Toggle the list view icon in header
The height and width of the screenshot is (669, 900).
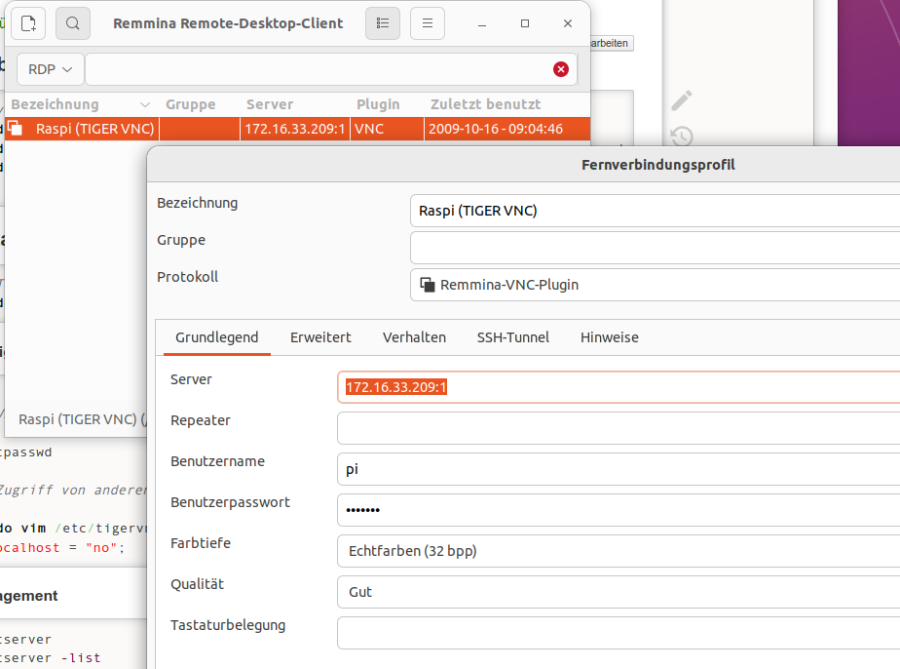point(383,23)
